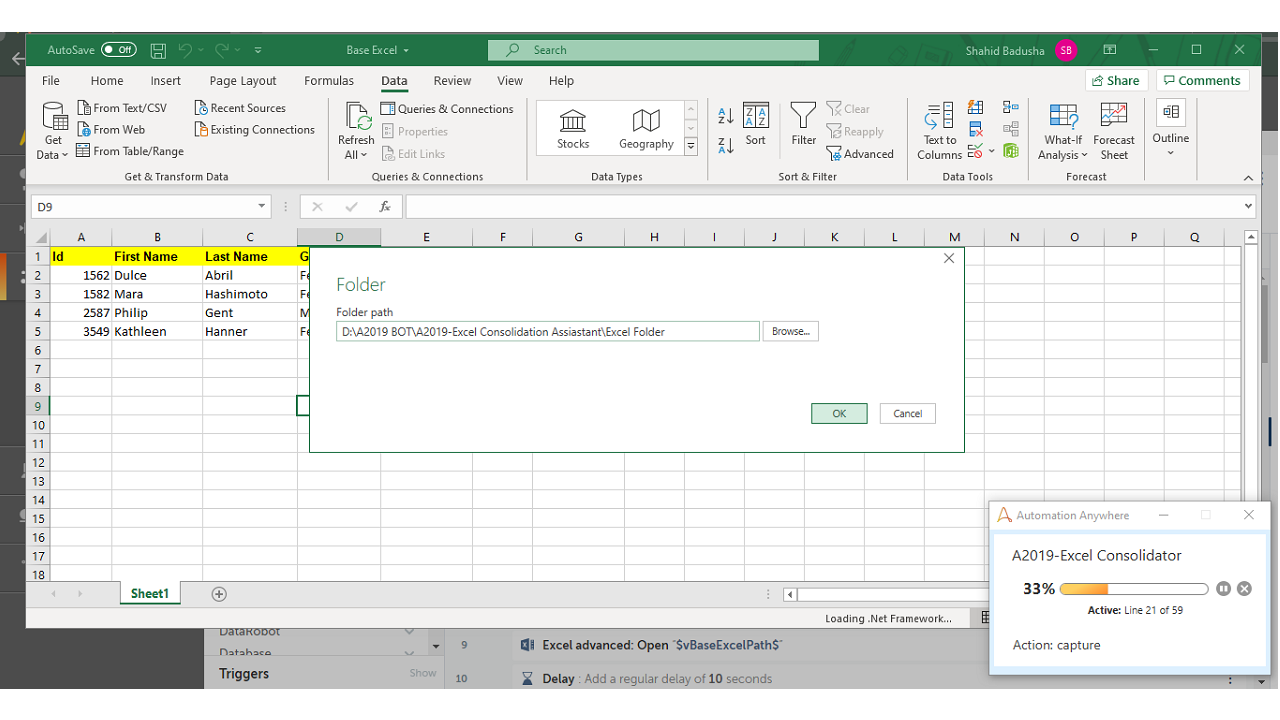Pause the running bot in Automation Anywhere
The width and height of the screenshot is (1280, 720).
pos(1223,589)
